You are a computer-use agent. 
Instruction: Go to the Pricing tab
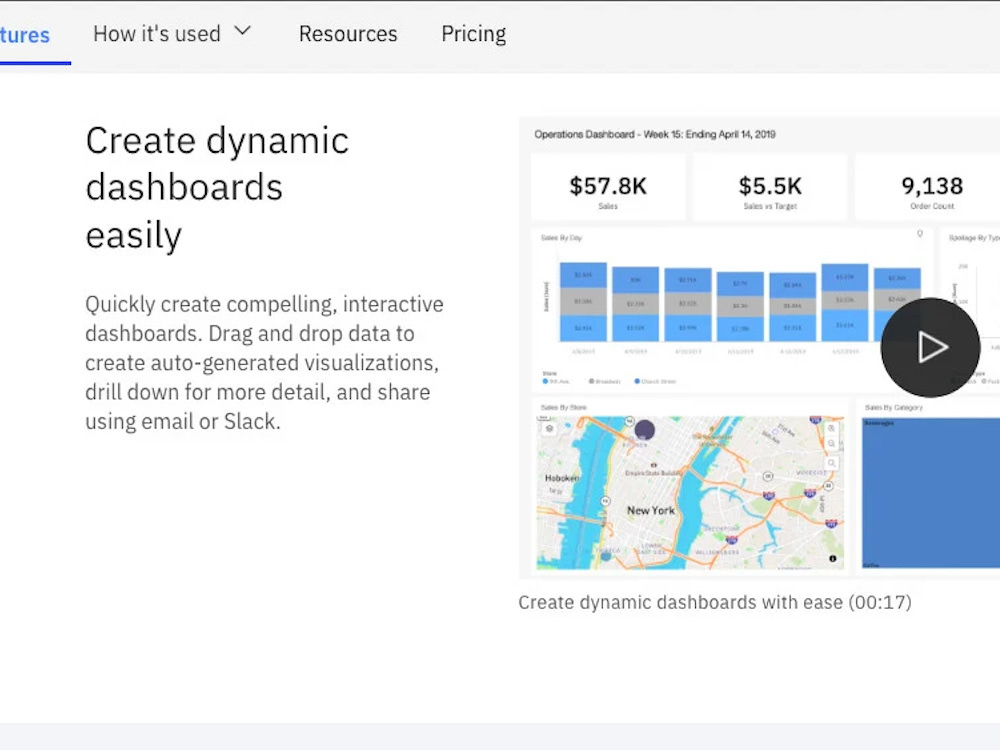(x=473, y=34)
